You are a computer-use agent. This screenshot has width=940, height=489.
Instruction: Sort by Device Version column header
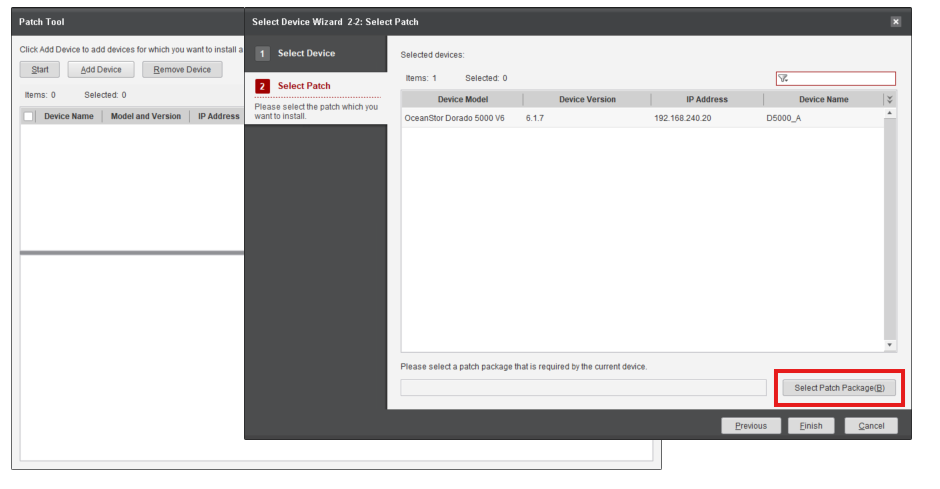[x=587, y=100]
